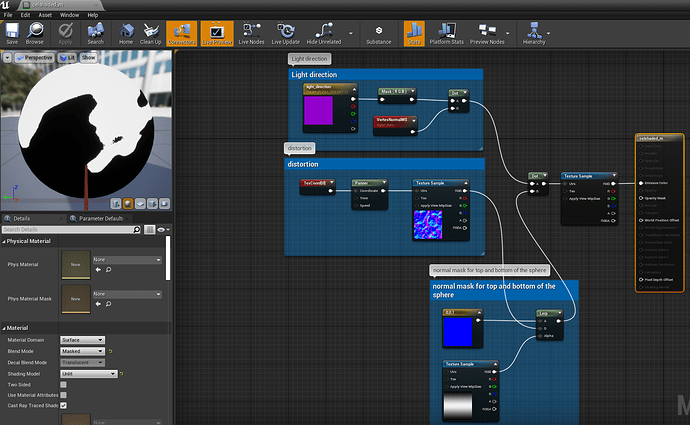This screenshot has height=425, width=690.
Task: Click the purple light_direction color swatch
Action: tap(318, 110)
